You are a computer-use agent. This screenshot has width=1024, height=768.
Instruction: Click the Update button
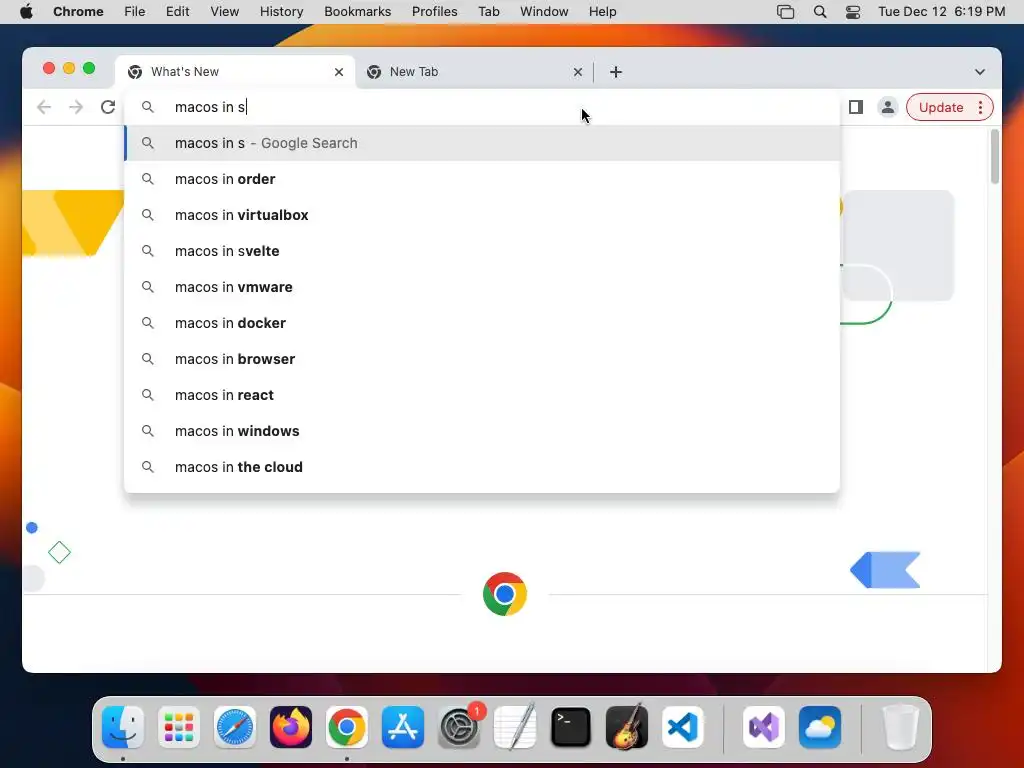point(940,107)
